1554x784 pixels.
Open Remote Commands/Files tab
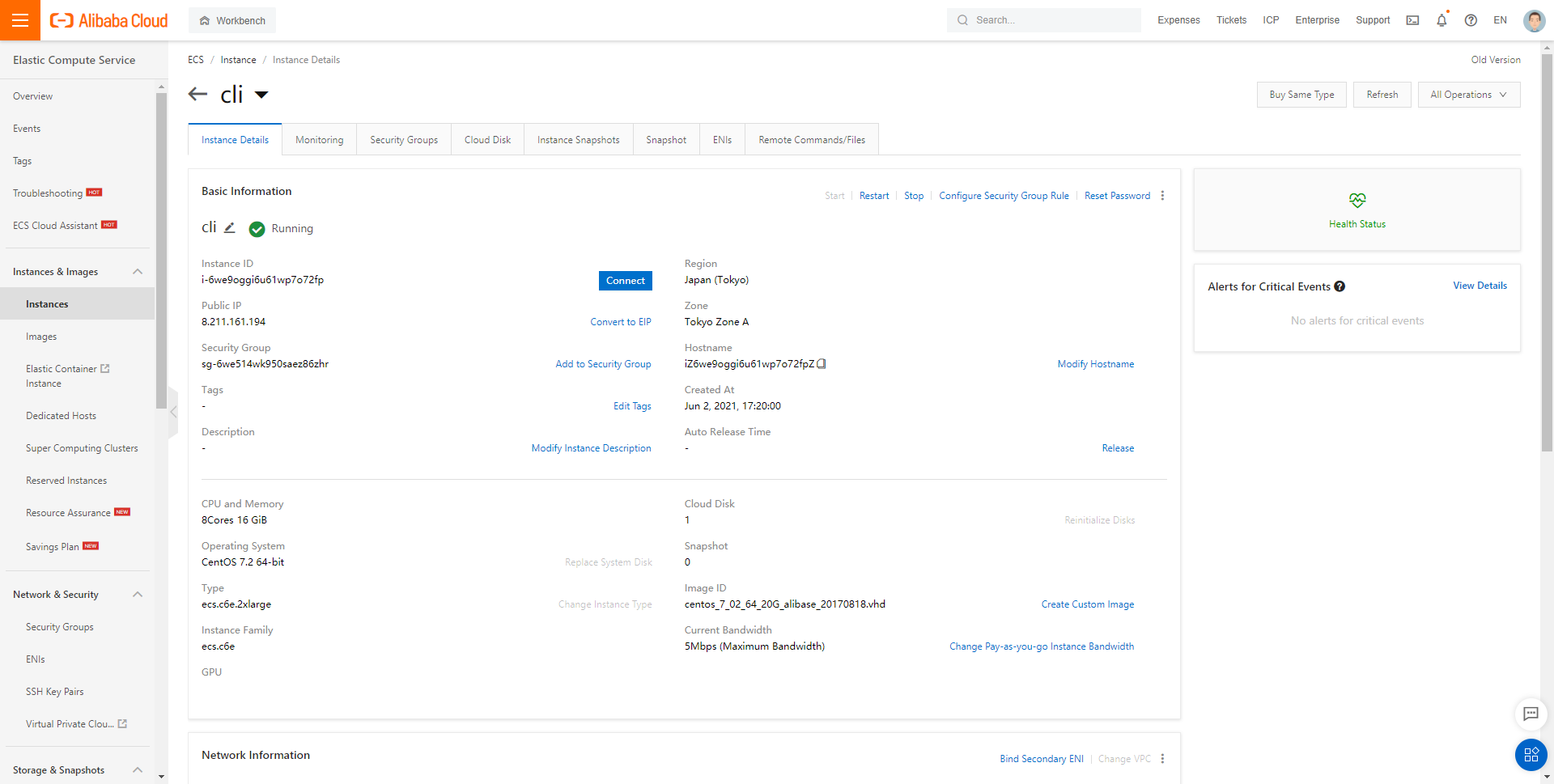click(812, 140)
